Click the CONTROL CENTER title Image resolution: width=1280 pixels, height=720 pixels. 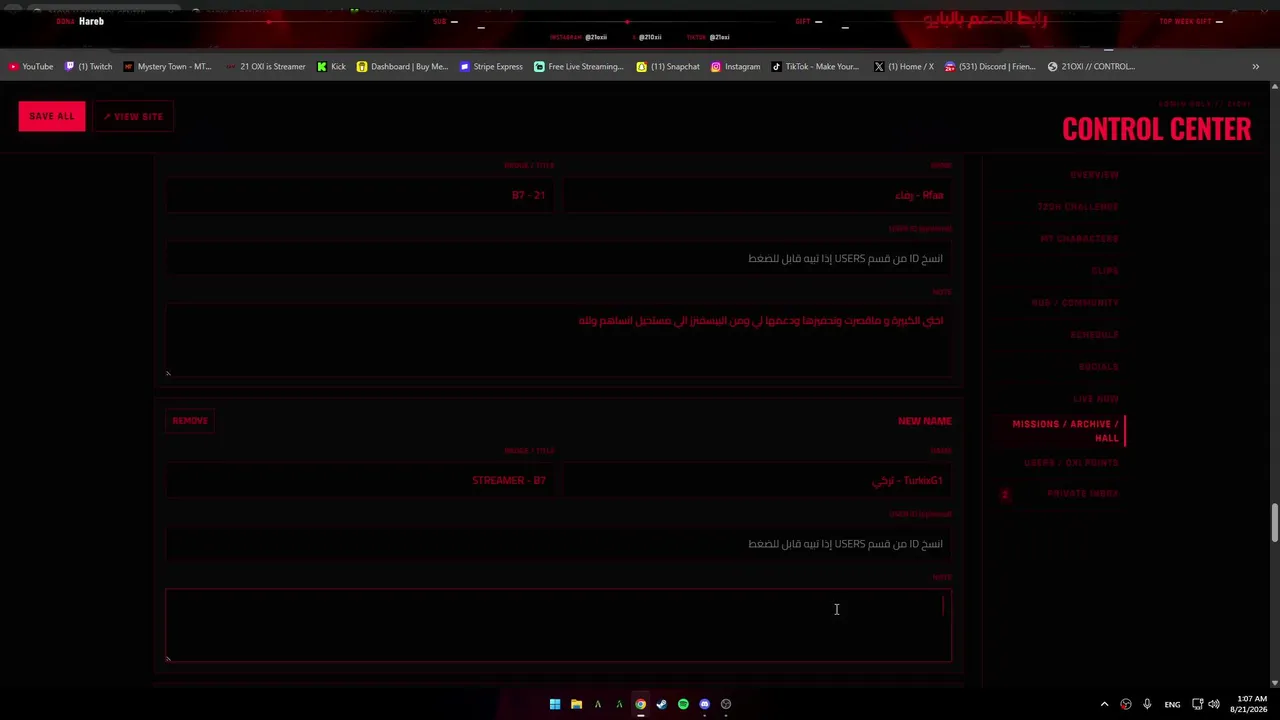1156,129
